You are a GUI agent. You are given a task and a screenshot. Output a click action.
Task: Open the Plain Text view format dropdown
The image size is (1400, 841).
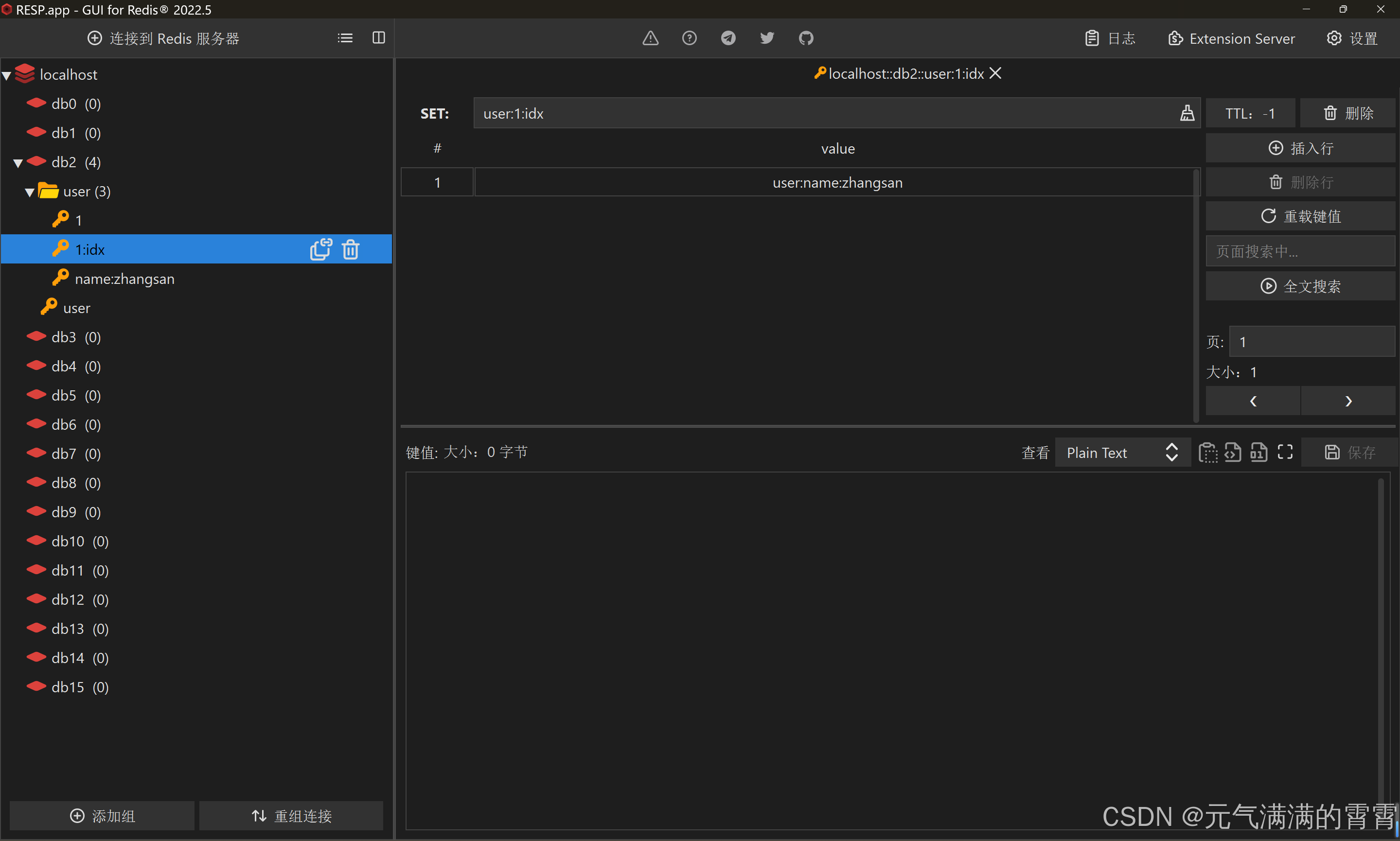1122,452
